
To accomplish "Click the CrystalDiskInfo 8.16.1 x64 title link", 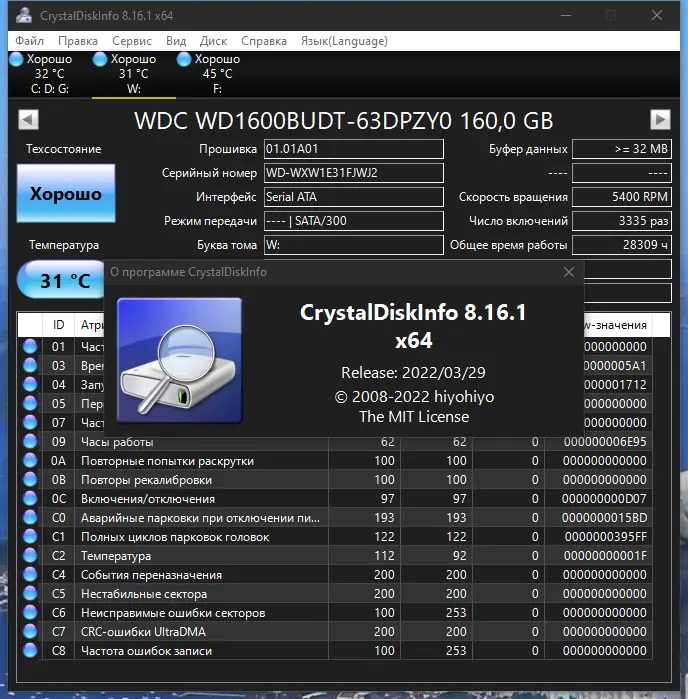I will (413, 326).
